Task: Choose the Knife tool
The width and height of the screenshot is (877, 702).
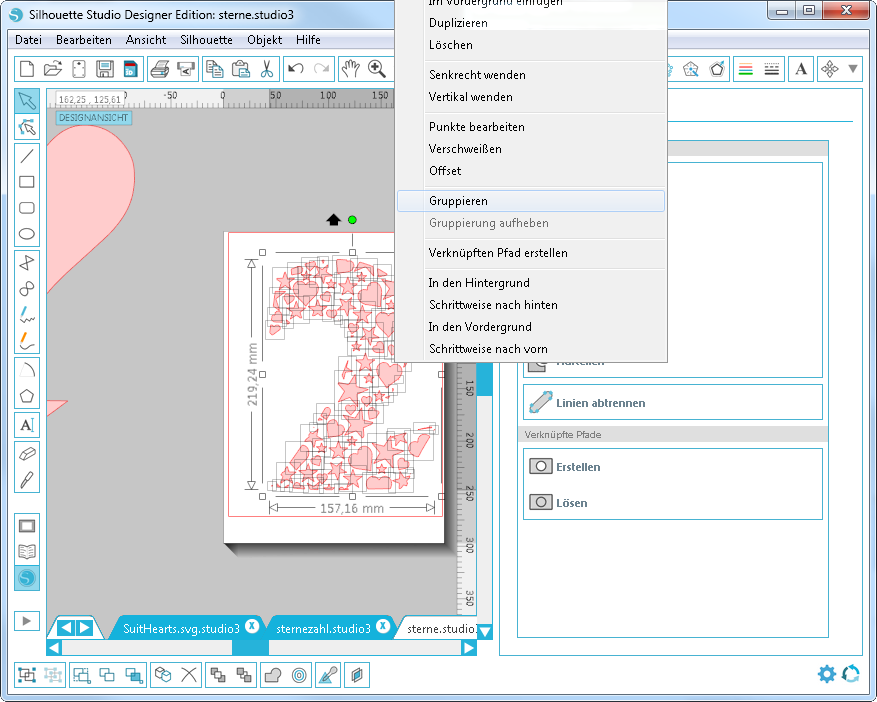Action: 27,479
